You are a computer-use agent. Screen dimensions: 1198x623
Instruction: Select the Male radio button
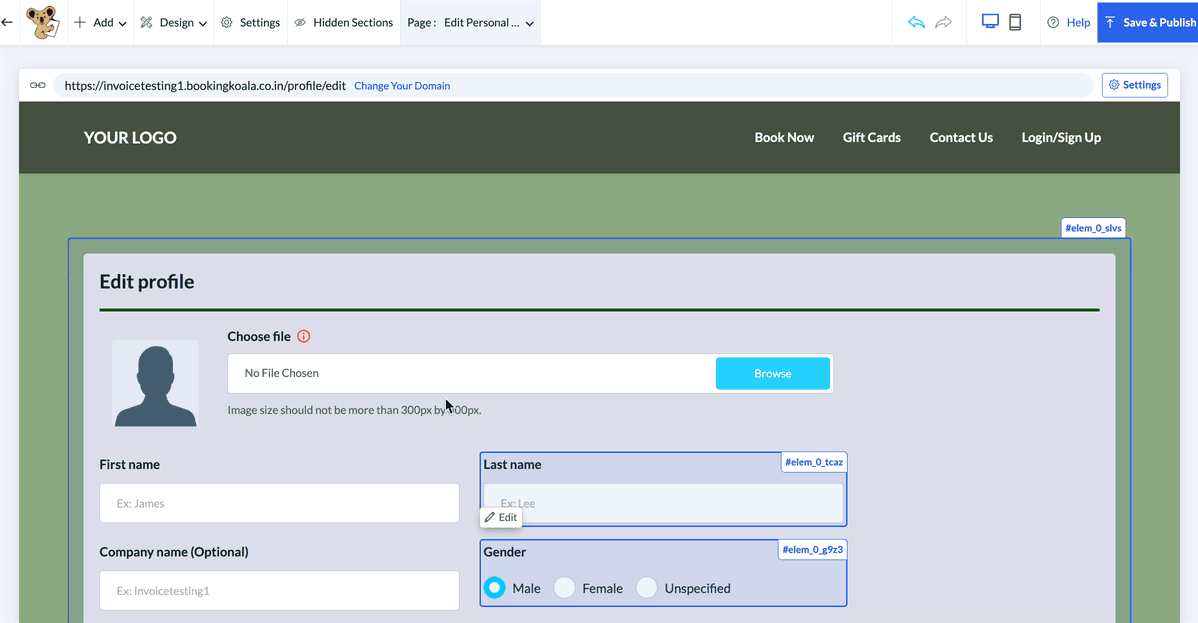click(x=494, y=588)
